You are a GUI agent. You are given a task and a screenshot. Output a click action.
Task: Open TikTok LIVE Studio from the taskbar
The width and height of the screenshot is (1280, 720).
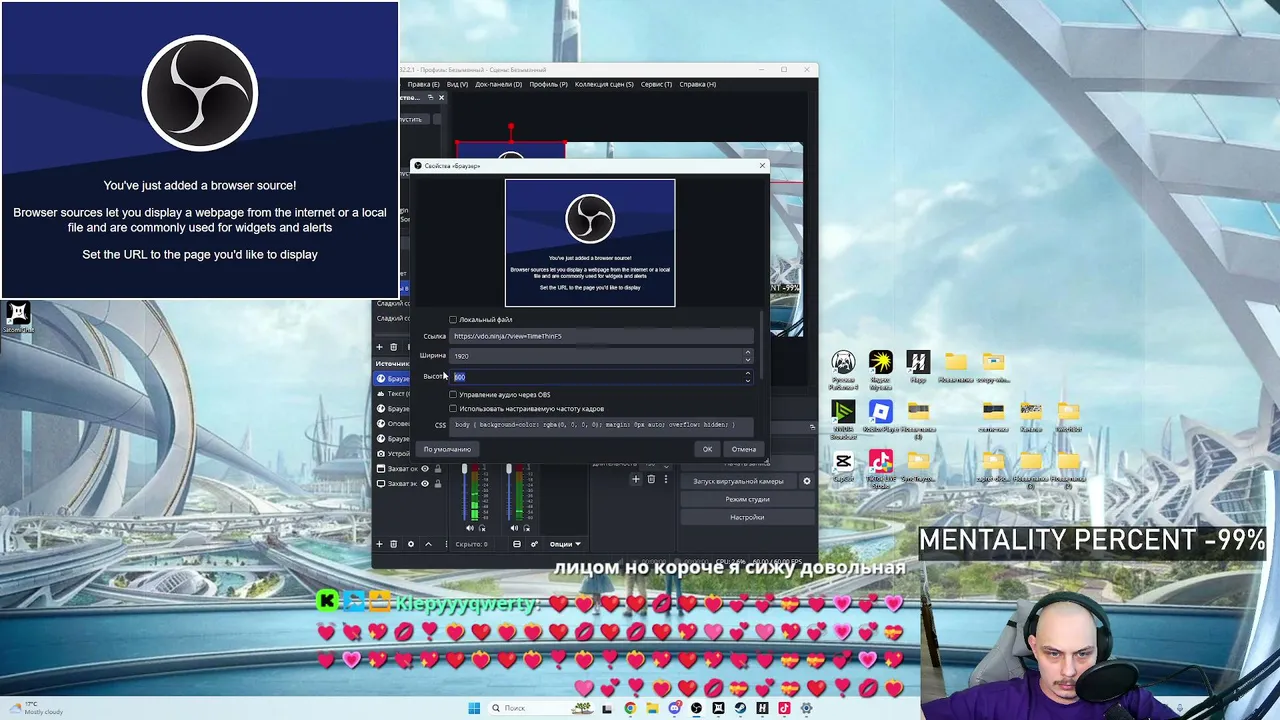click(784, 708)
